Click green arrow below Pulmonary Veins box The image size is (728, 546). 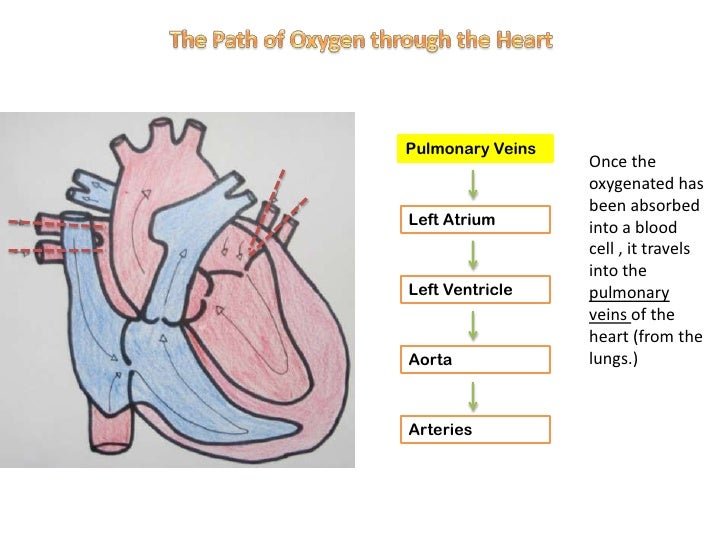click(473, 184)
